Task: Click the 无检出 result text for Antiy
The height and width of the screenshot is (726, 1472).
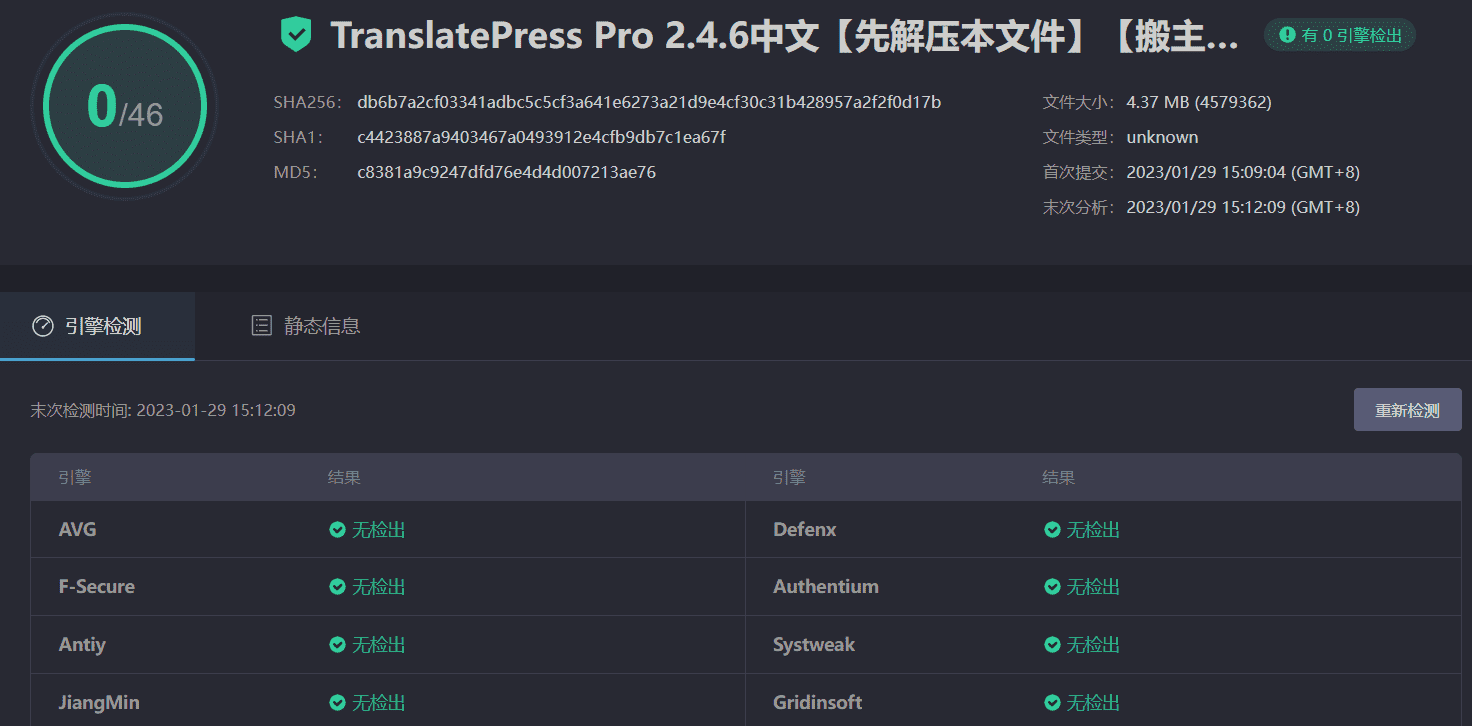Action: click(379, 645)
